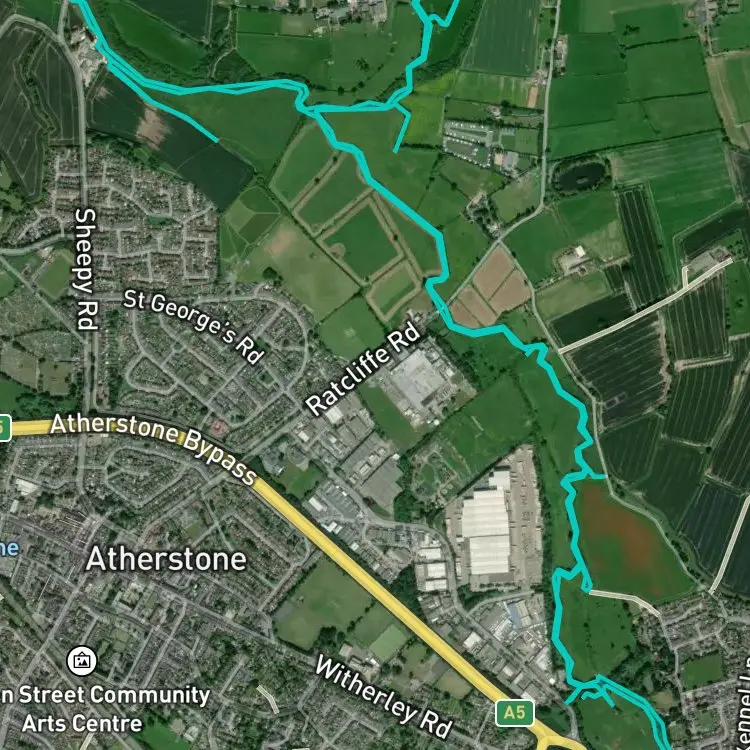This screenshot has height=750, width=750.
Task: Click the Sheepy Rd street label
Action: pyautogui.click(x=87, y=269)
